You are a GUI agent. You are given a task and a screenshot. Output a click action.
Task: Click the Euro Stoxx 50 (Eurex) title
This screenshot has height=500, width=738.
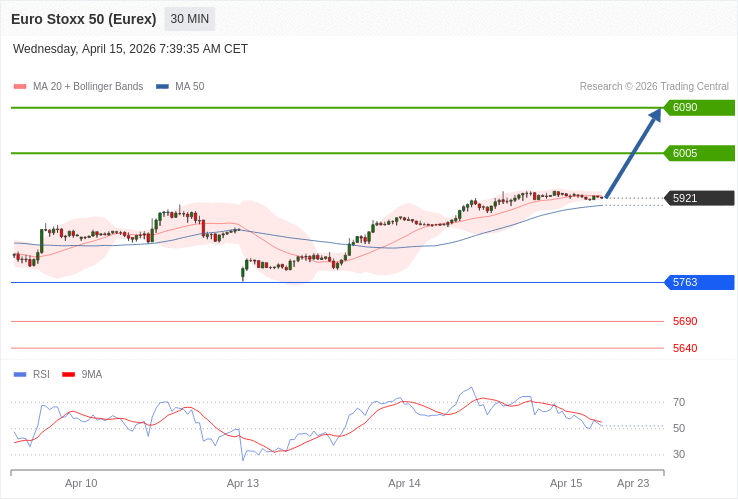[84, 19]
